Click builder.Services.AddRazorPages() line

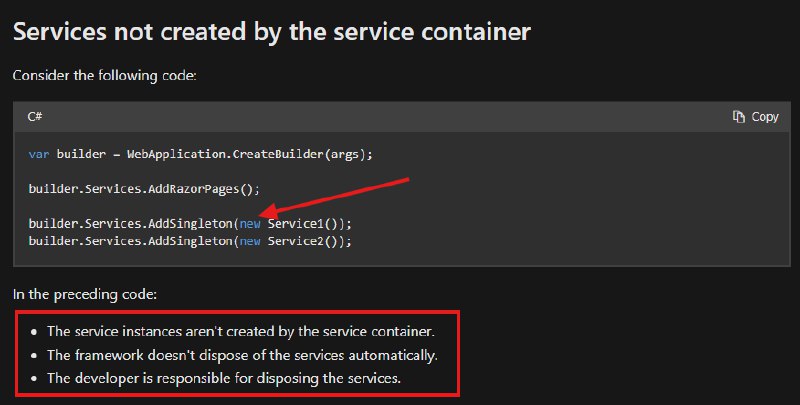144,189
